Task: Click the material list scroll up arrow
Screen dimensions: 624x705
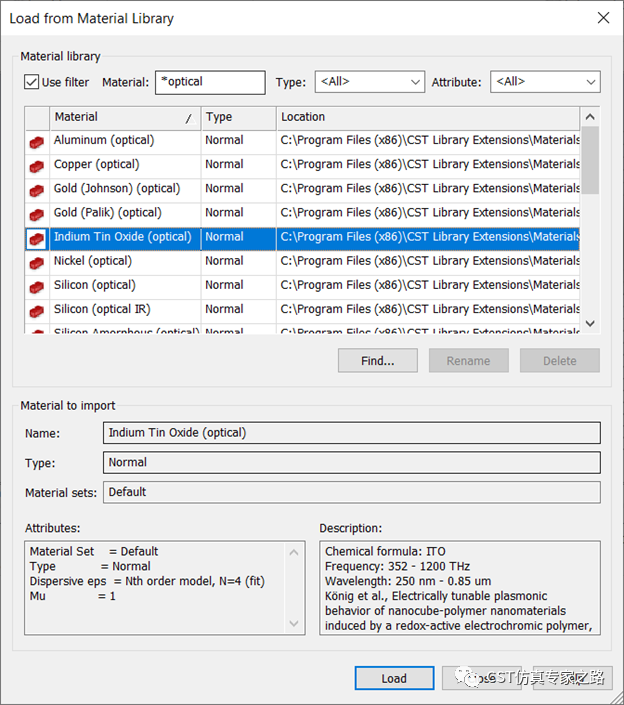Action: coord(590,117)
